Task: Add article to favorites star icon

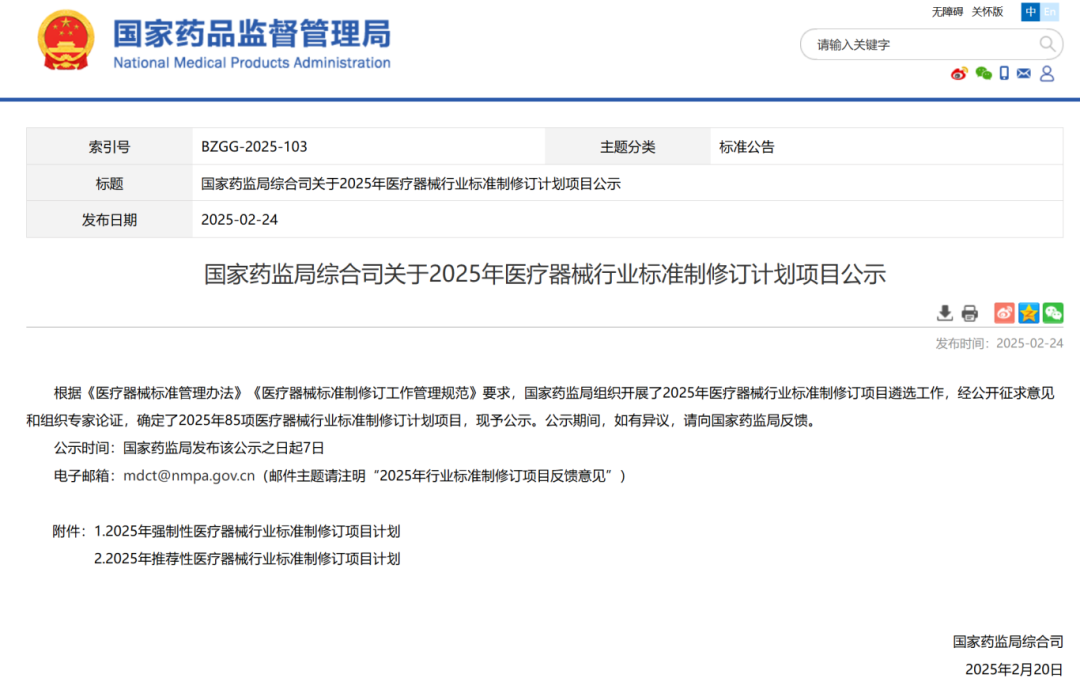Action: tap(1028, 313)
